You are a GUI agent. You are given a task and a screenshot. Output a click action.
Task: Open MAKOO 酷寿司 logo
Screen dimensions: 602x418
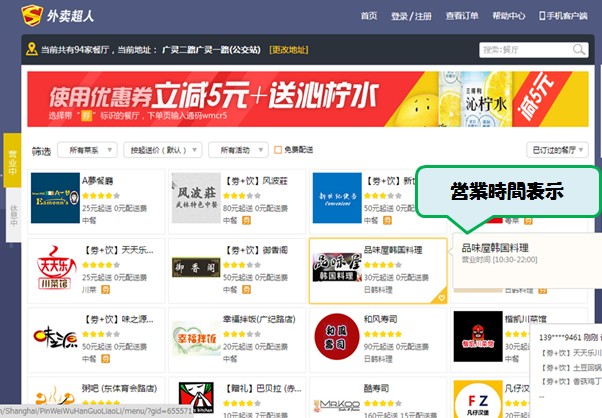[x=337, y=405]
